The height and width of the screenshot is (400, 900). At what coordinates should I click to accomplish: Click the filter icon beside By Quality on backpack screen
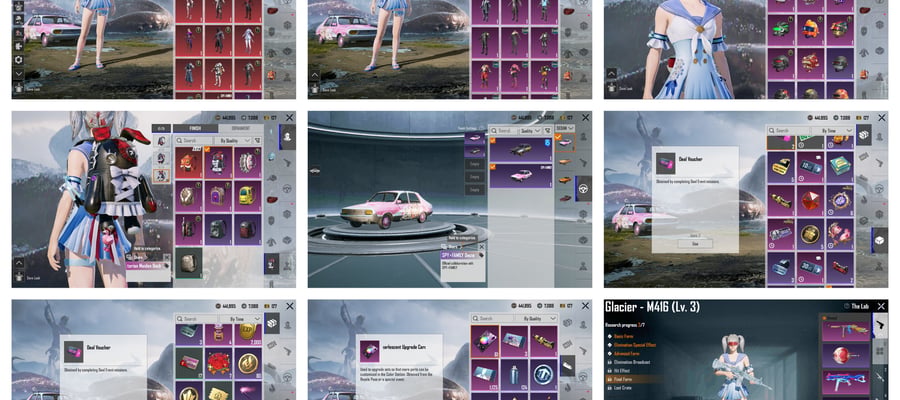coord(257,140)
